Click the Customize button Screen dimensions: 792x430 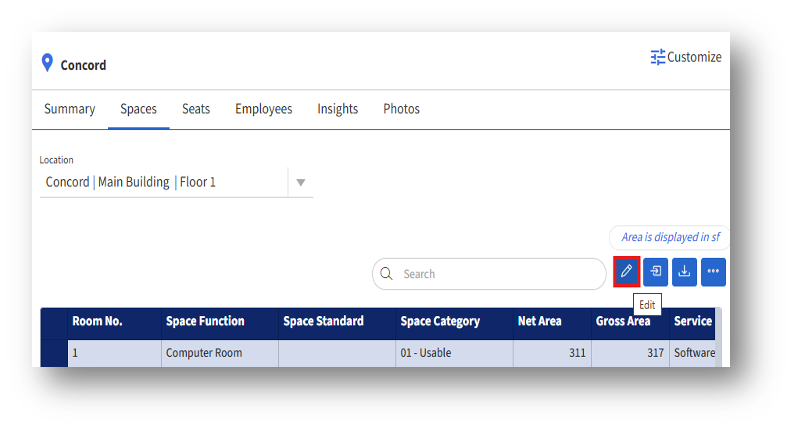(686, 57)
